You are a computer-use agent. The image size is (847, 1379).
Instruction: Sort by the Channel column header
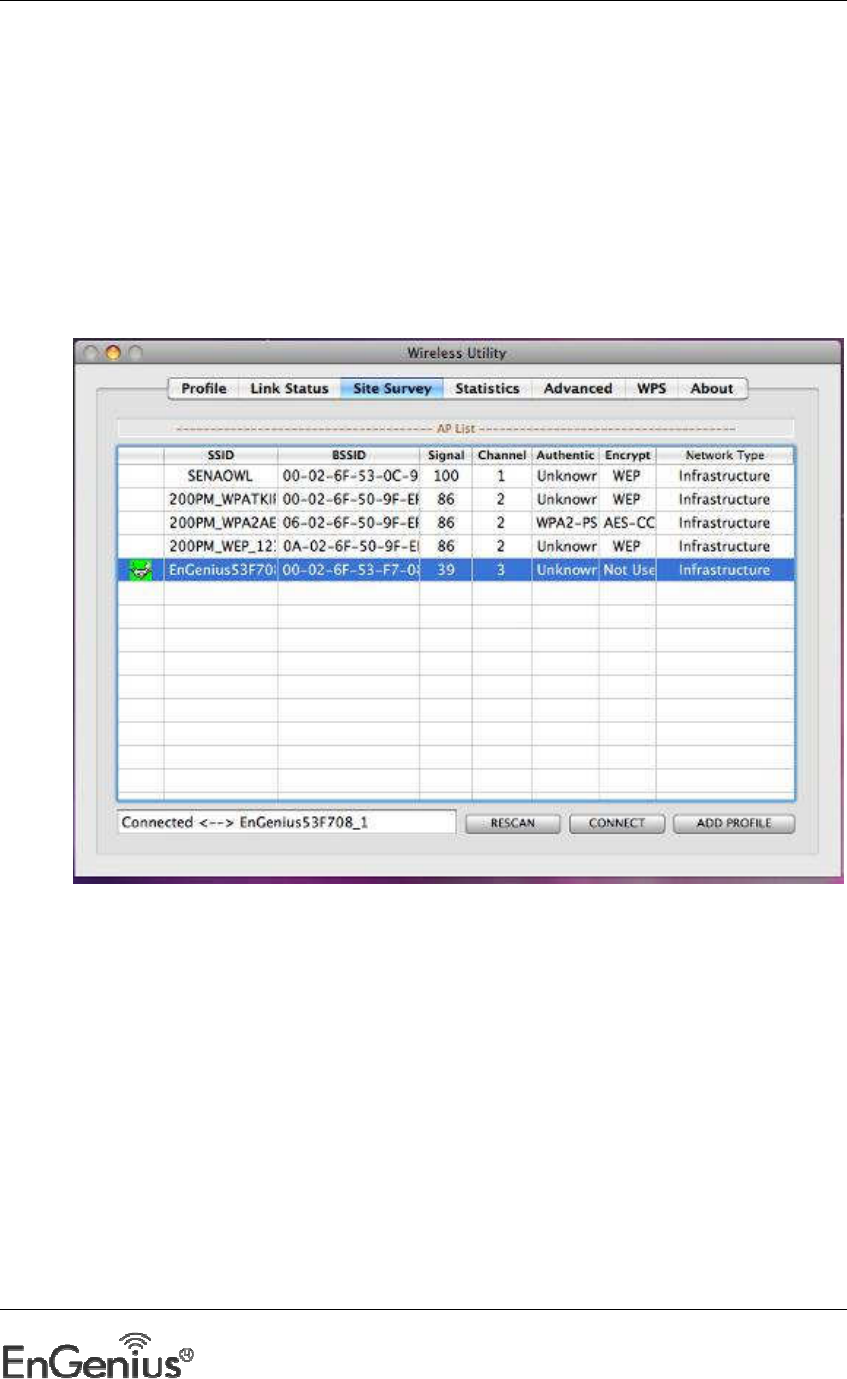[502, 456]
